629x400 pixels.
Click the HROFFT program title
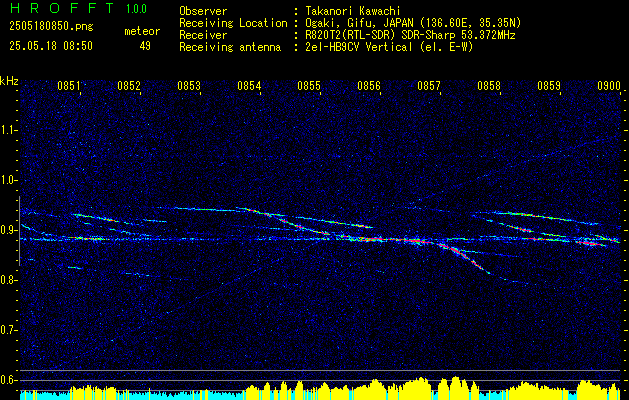click(62, 8)
